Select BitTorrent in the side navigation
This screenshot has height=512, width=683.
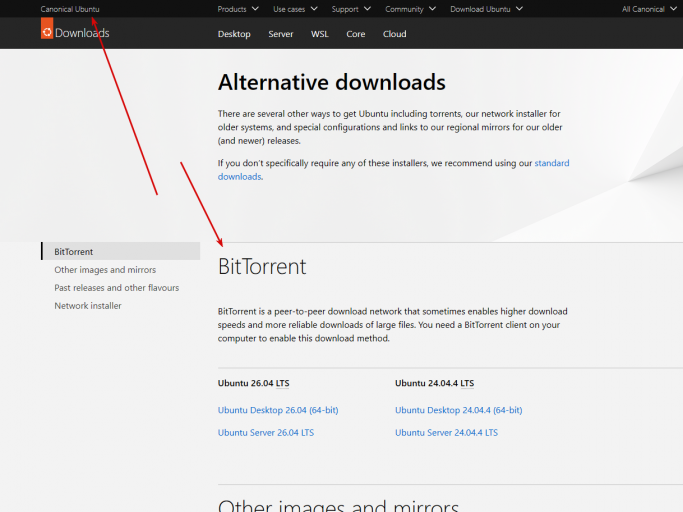[x=121, y=251]
